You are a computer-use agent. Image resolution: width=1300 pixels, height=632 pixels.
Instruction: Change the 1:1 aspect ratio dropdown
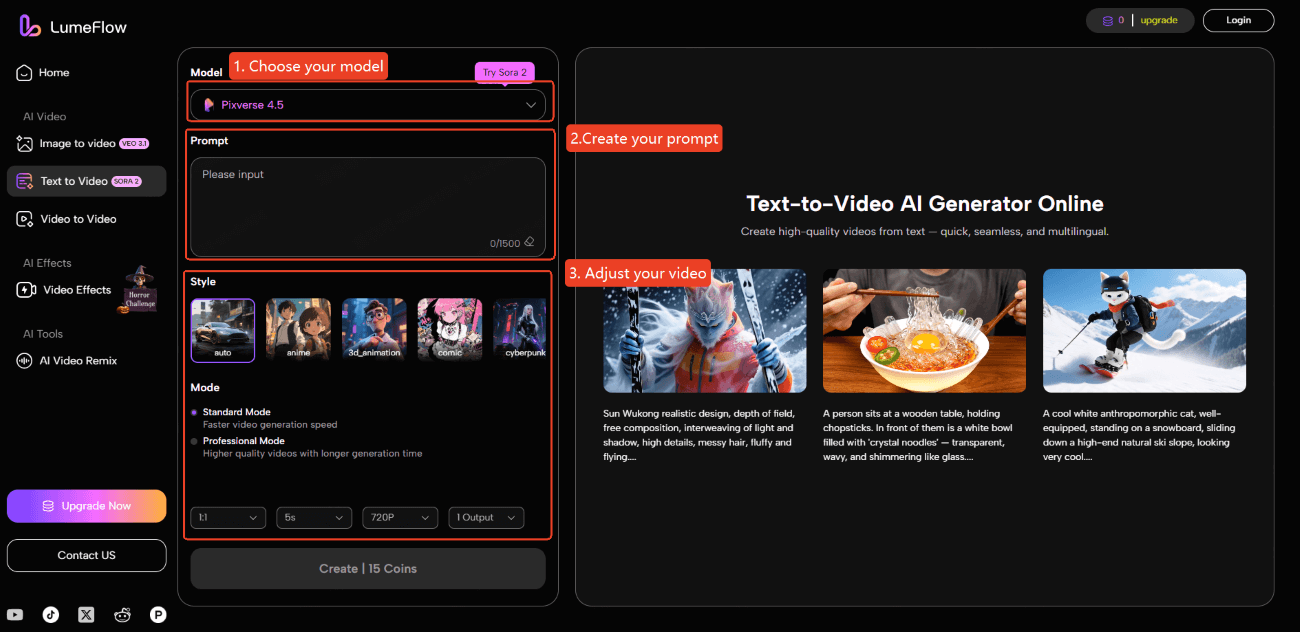point(228,517)
